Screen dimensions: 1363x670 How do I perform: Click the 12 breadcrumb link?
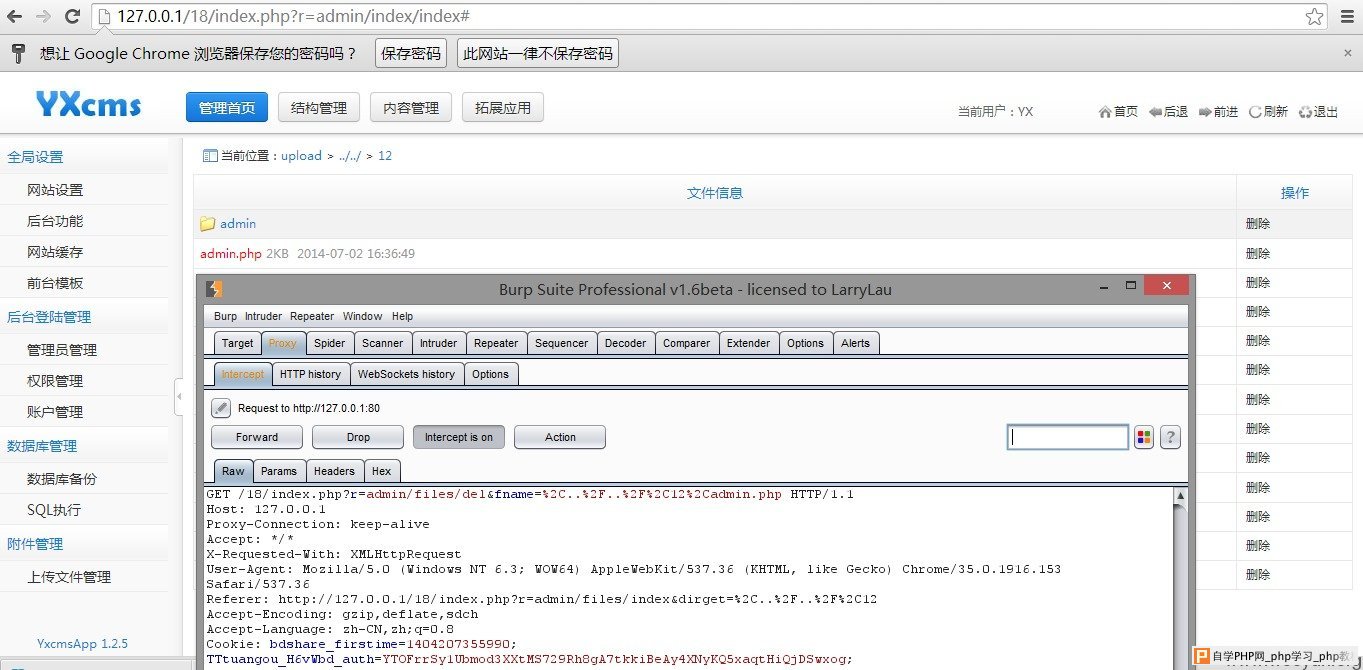click(385, 156)
